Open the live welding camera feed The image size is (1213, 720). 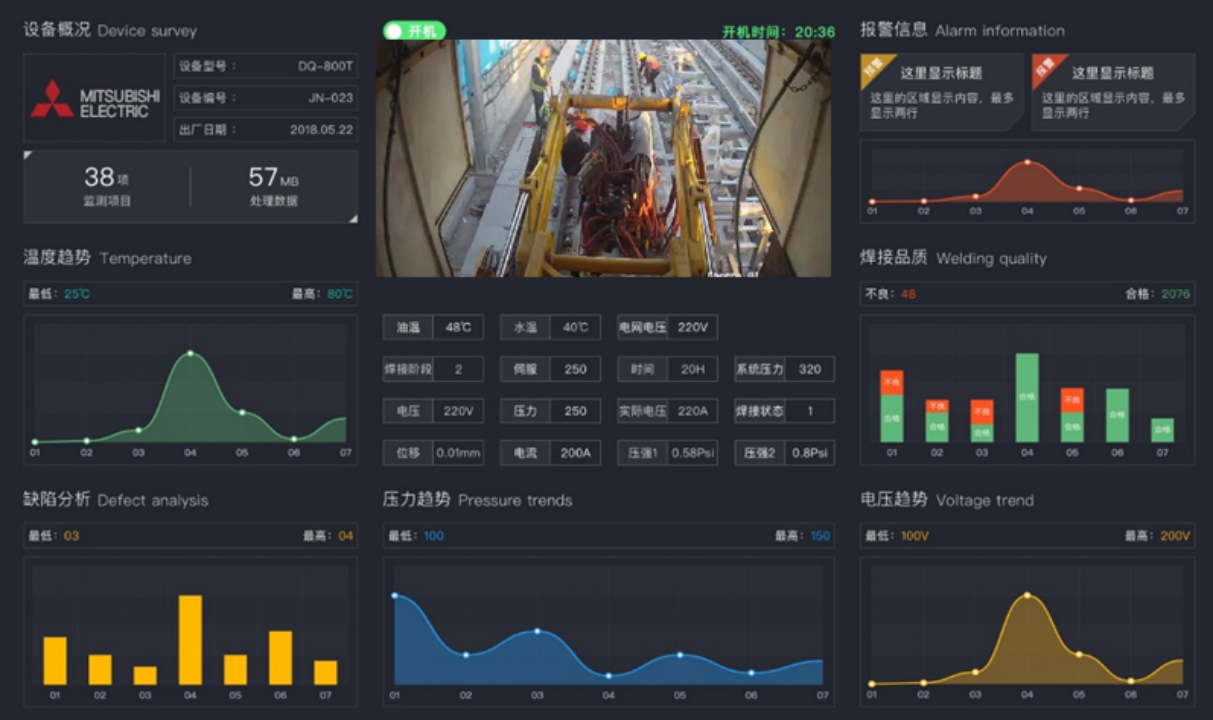coord(603,158)
